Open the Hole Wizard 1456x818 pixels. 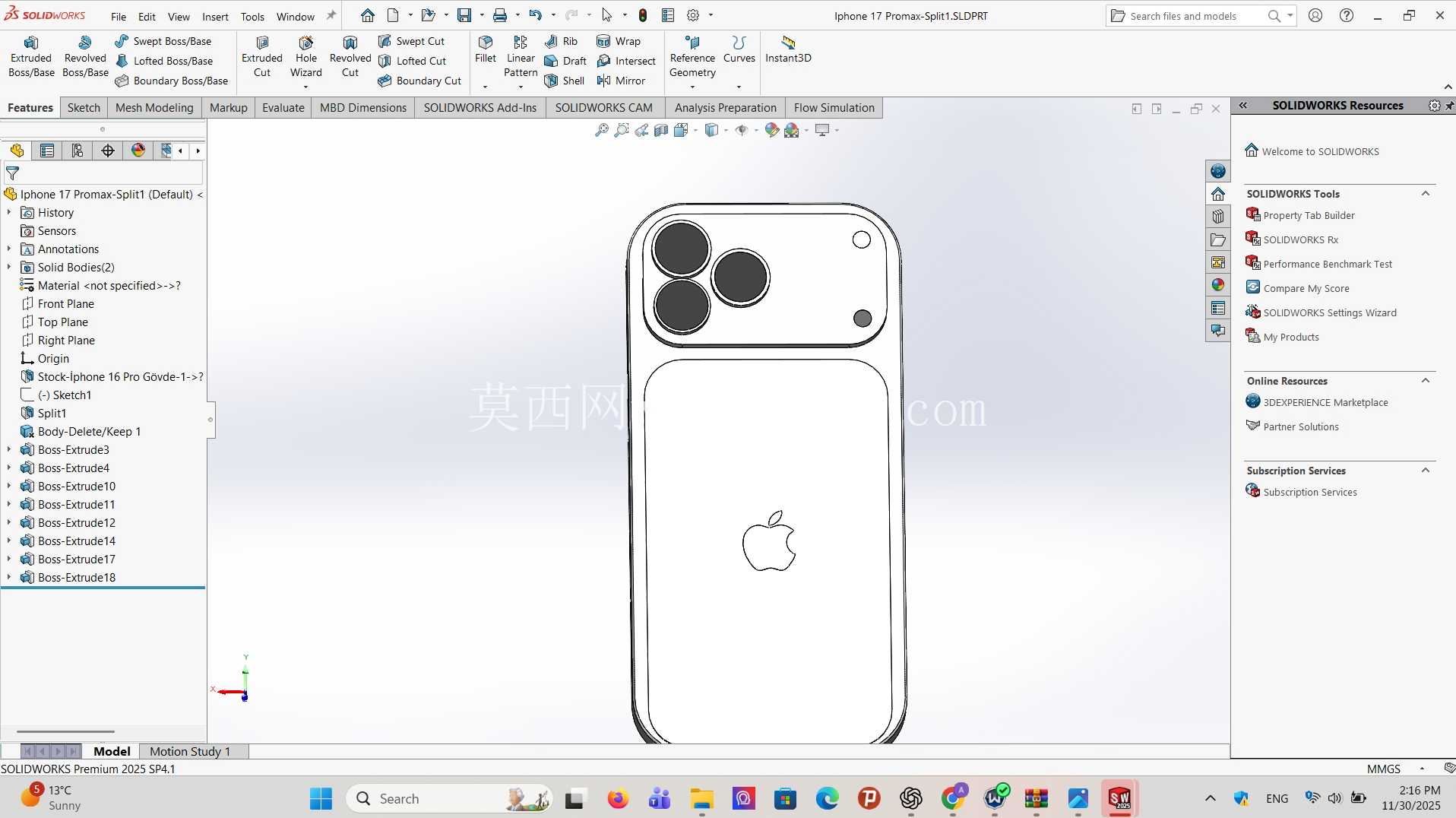[x=306, y=57]
